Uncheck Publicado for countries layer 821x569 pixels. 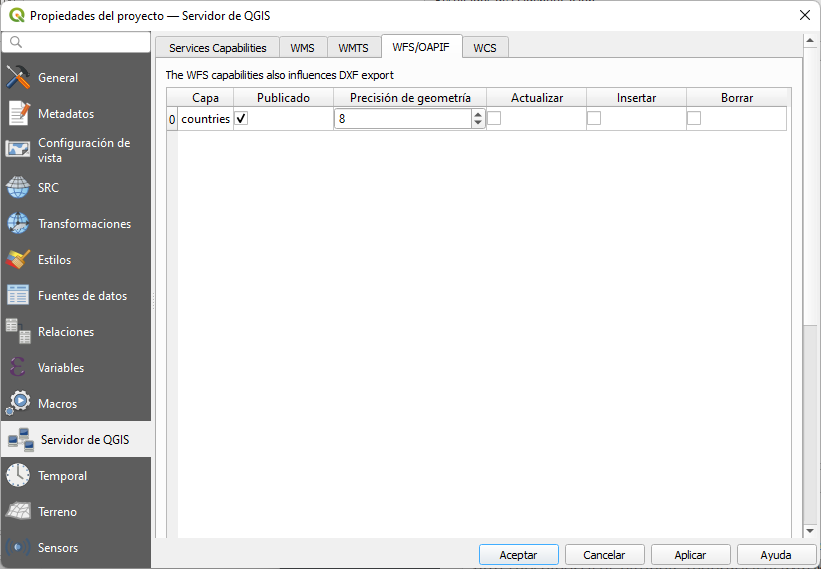click(241, 119)
